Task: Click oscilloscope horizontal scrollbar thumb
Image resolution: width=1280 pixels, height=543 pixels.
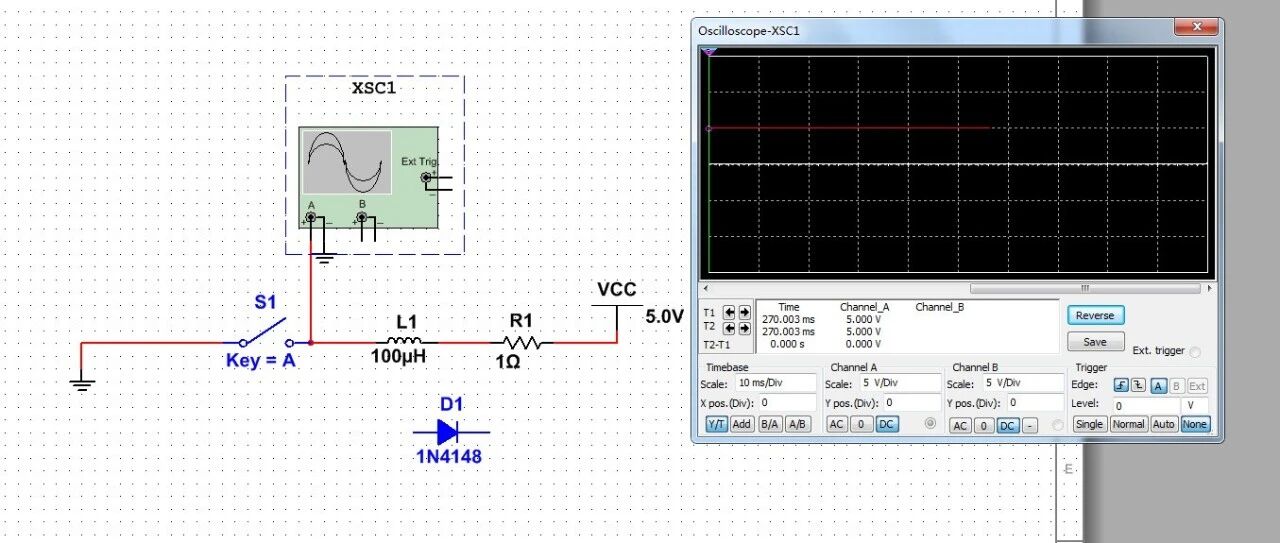Action: coord(1084,289)
